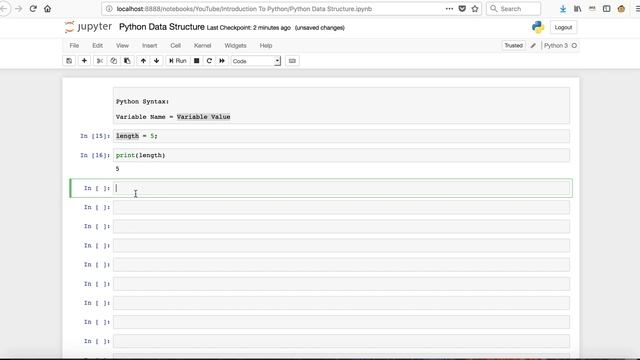640x360 pixels.
Task: Click the Pocket save icon
Action: click(x=462, y=9)
